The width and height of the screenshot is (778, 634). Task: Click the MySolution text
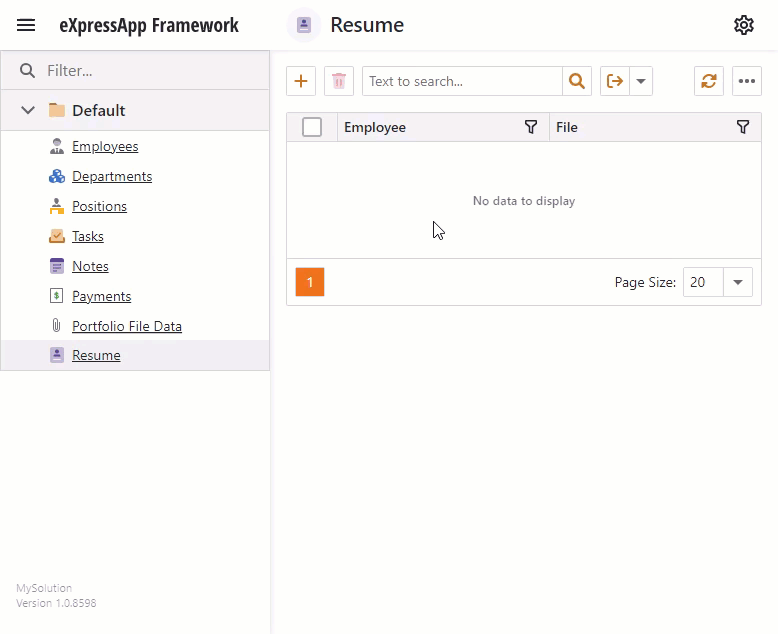point(44,588)
